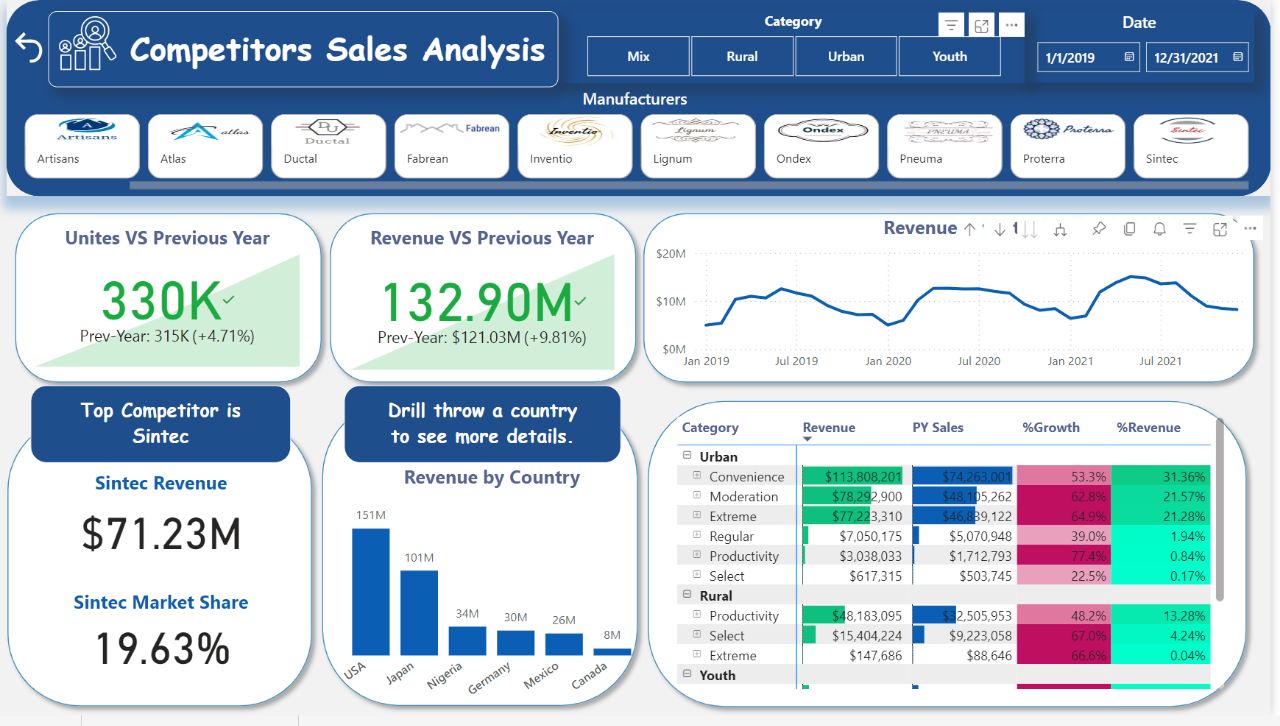Image resolution: width=1280 pixels, height=726 pixels.
Task: Click the bell alert icon on Revenue chart
Action: tap(1159, 229)
